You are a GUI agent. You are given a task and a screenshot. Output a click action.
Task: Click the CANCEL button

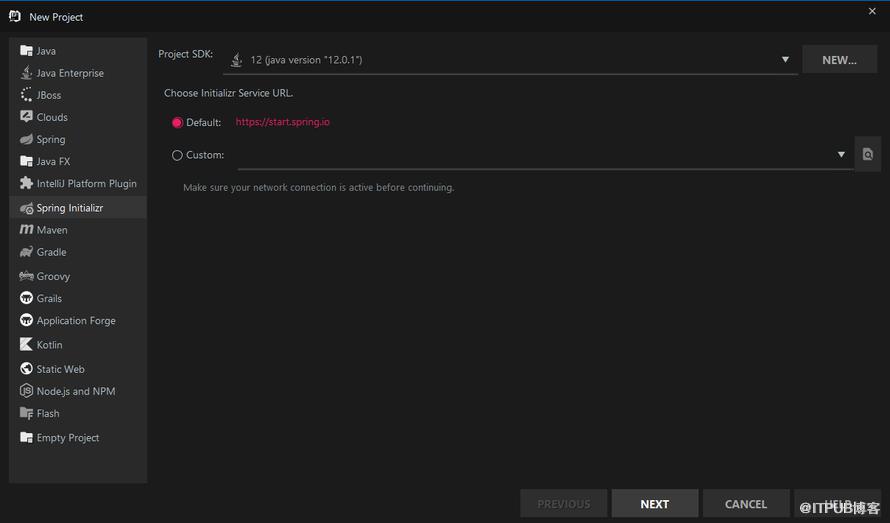(x=746, y=504)
